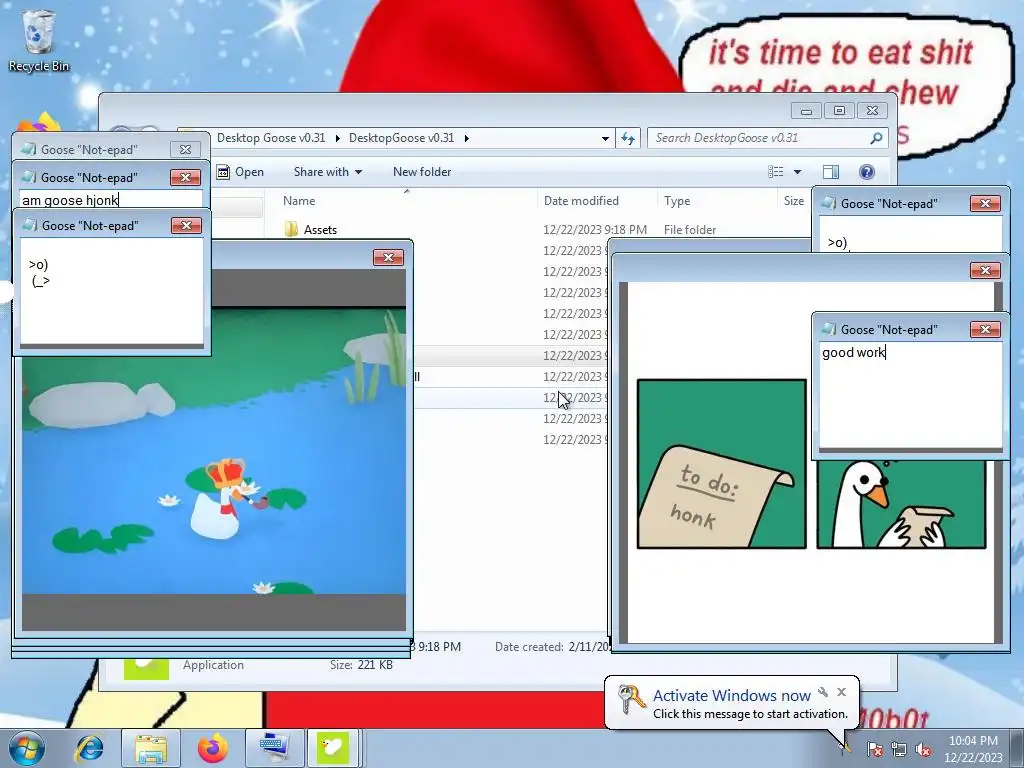Click the Open toolbar icon in Explorer
The image size is (1024, 768).
[x=223, y=172]
